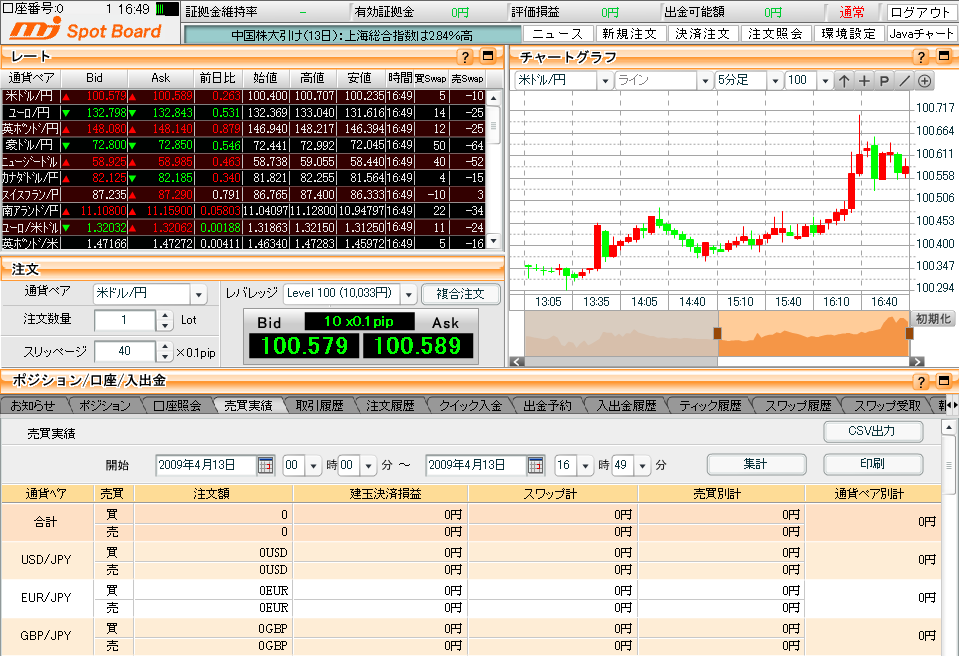The height and width of the screenshot is (656, 959).
Task: Open order 通貨ペア dropdown
Action: pyautogui.click(x=198, y=295)
